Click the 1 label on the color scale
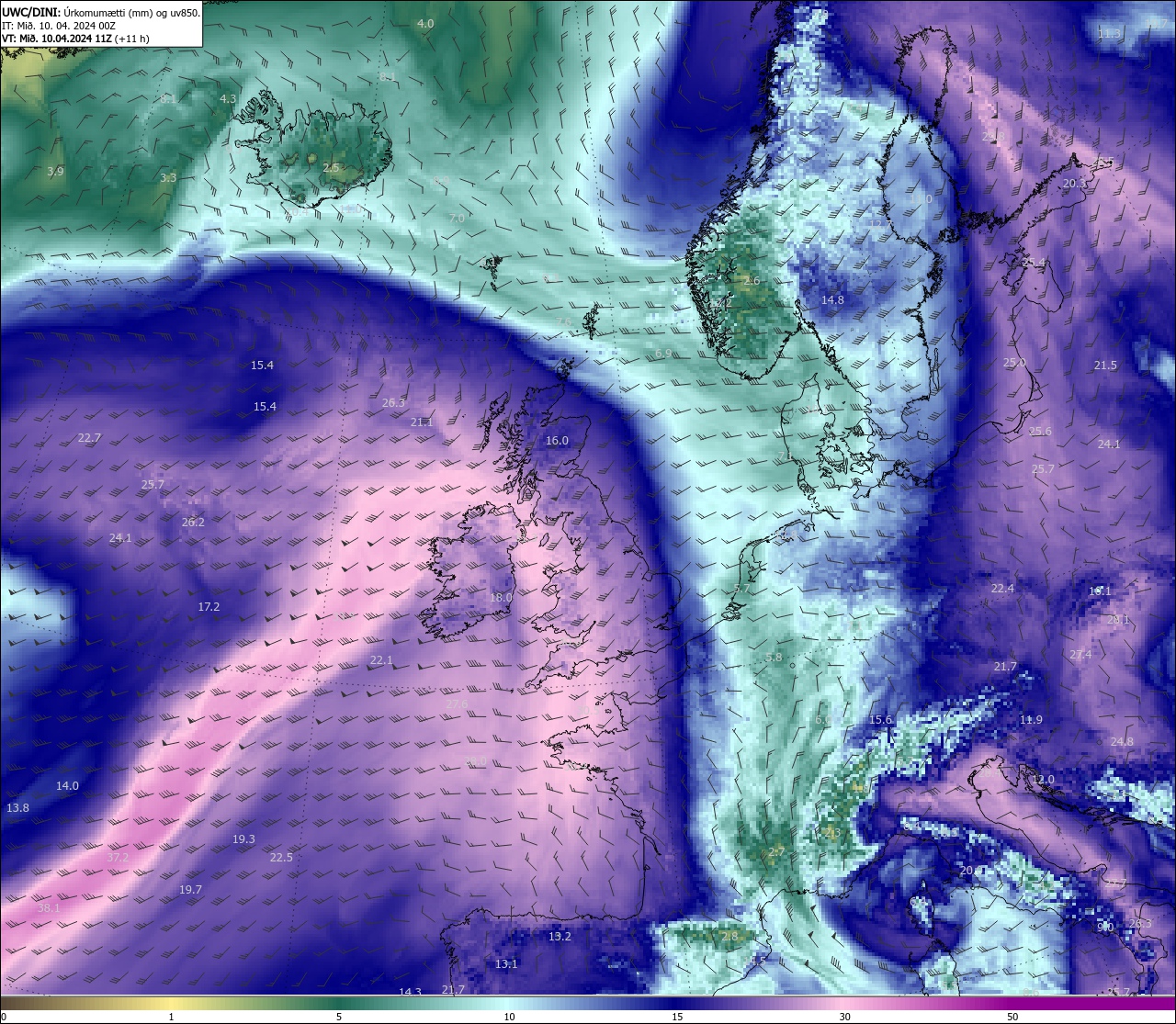 pyautogui.click(x=171, y=1017)
